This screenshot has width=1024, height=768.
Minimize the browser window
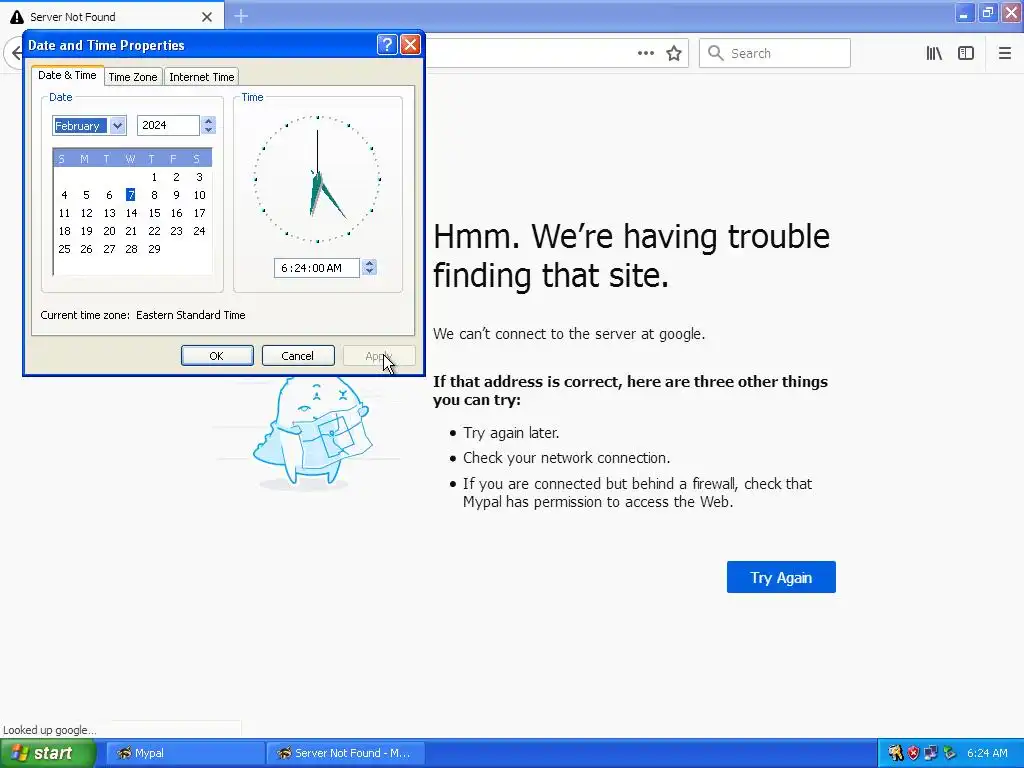tap(964, 13)
